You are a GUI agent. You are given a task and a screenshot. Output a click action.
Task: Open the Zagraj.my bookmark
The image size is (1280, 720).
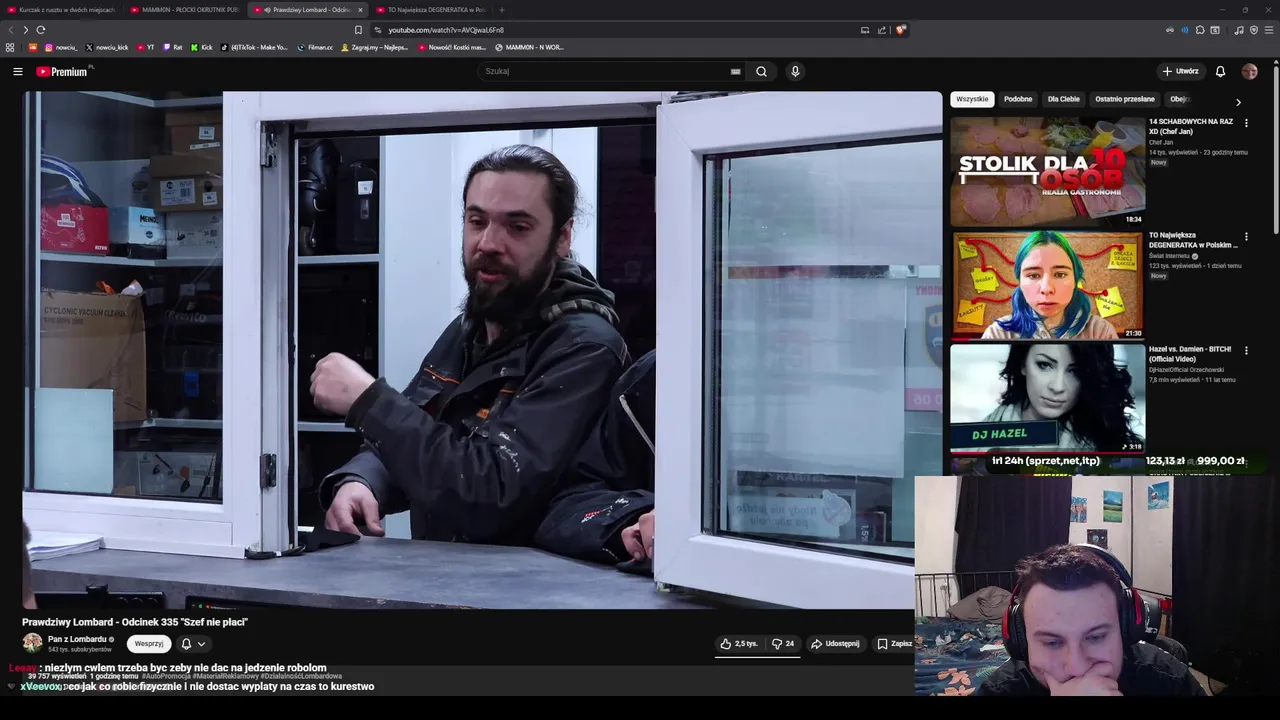tap(375, 47)
